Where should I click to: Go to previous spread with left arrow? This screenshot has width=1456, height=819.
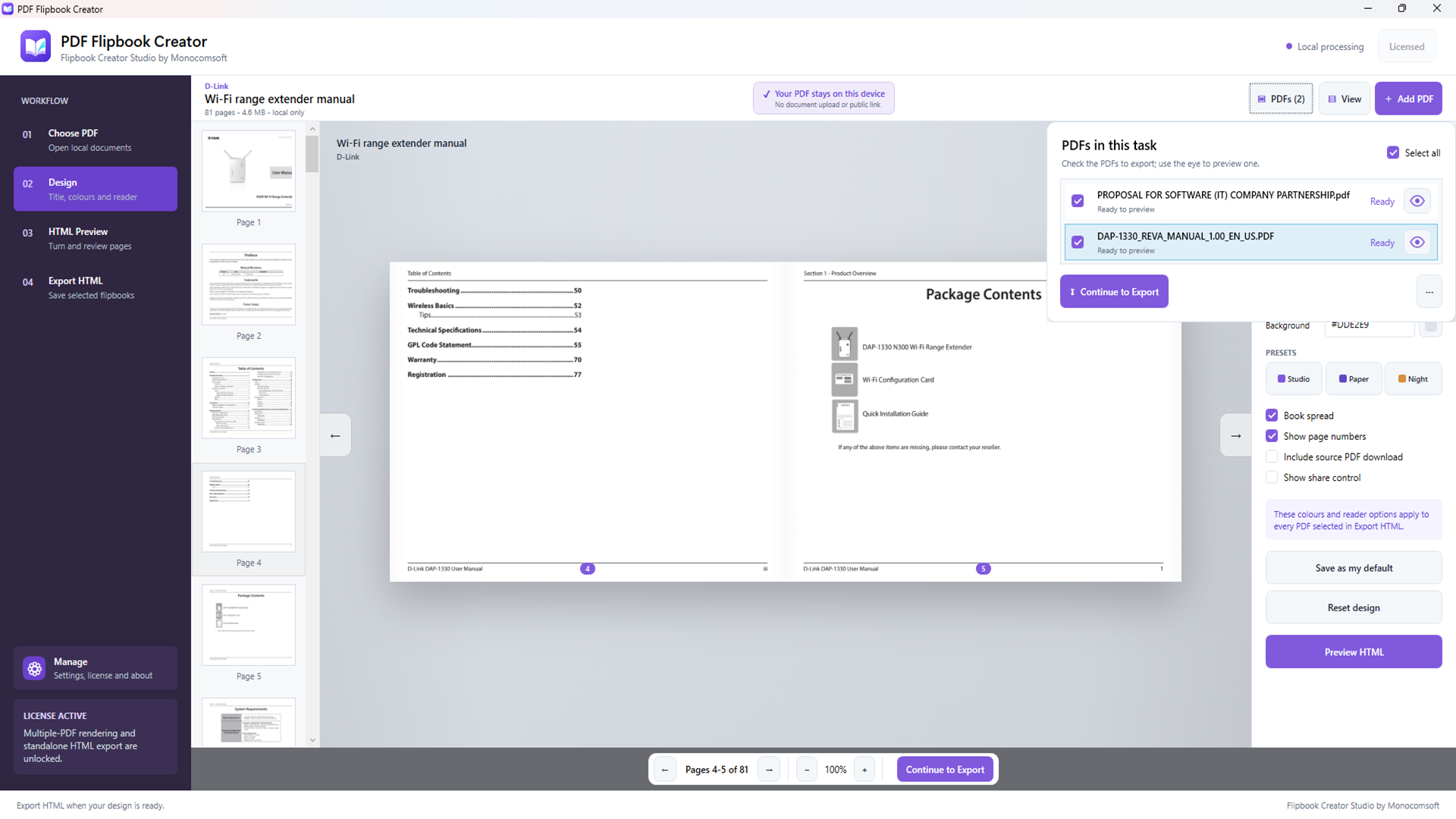(335, 435)
